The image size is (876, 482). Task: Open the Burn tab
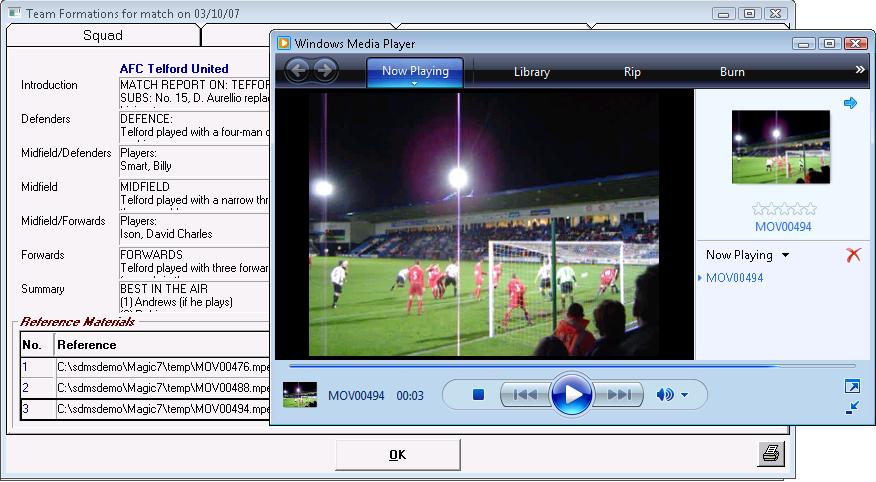(x=732, y=72)
